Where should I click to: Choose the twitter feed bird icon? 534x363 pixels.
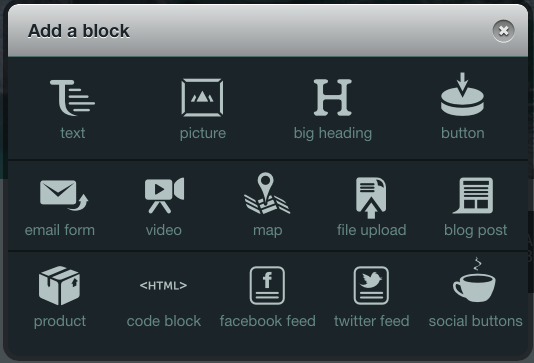(x=371, y=285)
